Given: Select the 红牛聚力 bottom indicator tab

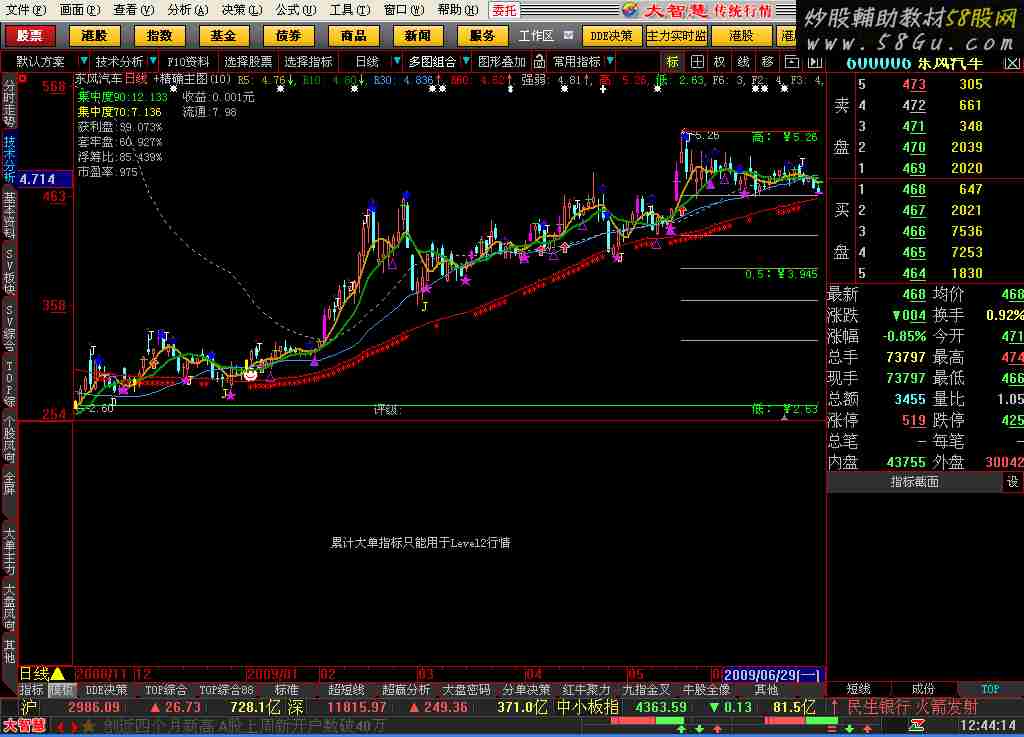Looking at the screenshot, I should 586,690.
